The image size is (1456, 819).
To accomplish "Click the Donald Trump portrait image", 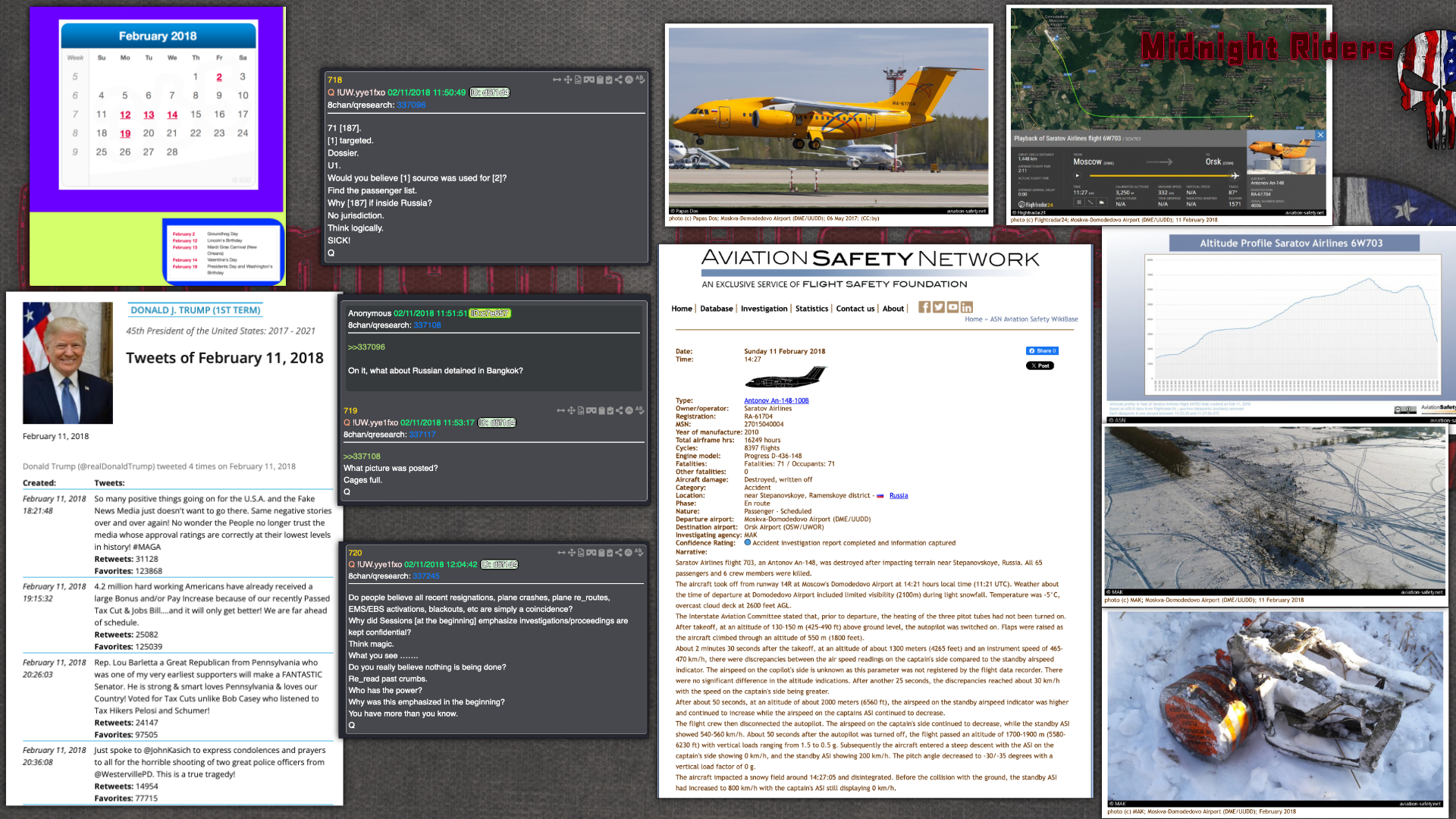I will coord(67,362).
